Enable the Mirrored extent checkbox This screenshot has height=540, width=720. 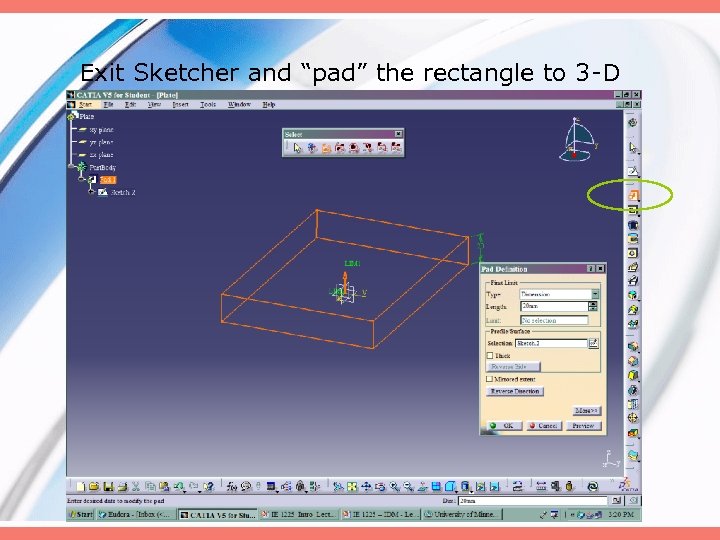(489, 379)
